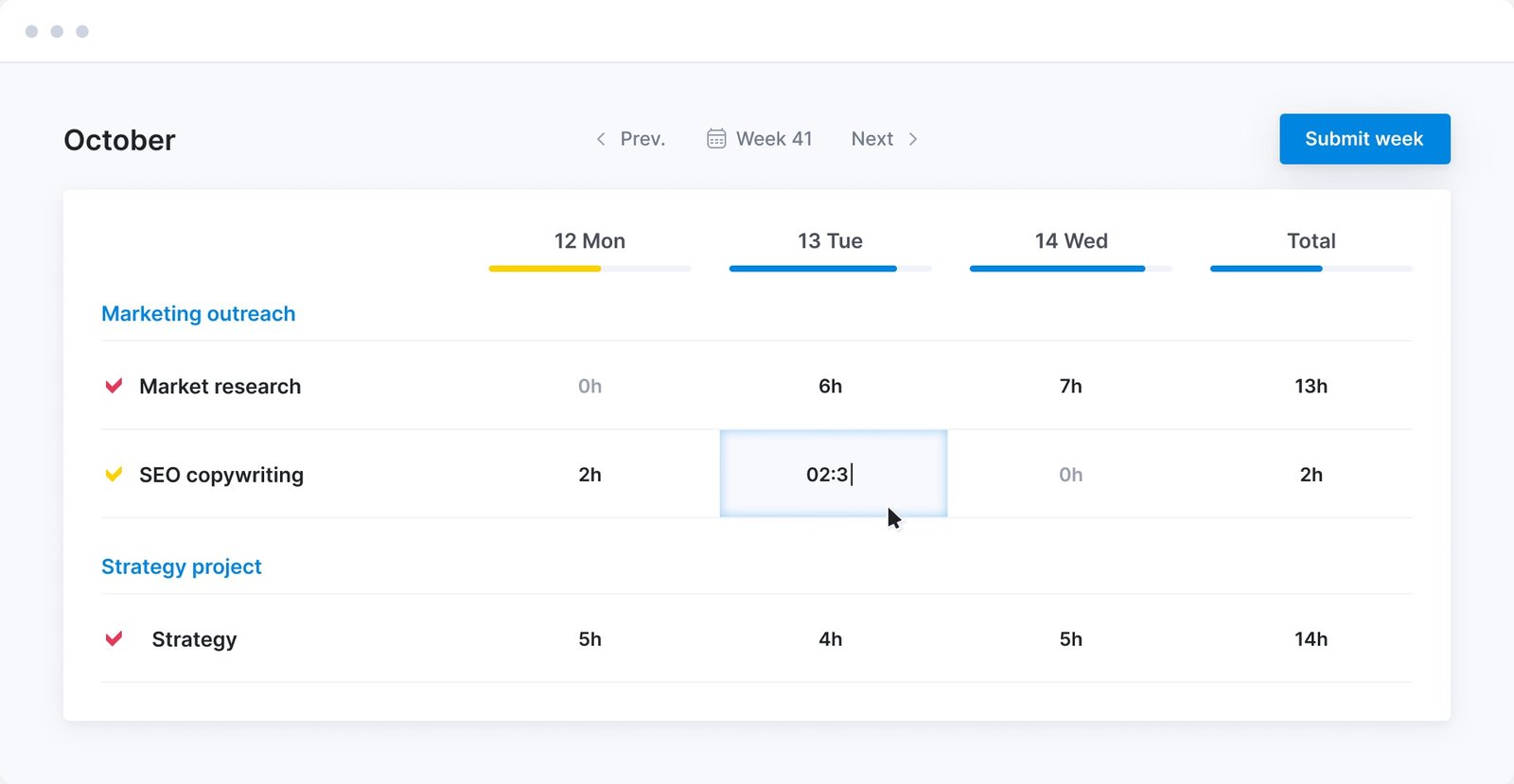Go to previous week via Prev.
Image resolution: width=1514 pixels, height=784 pixels.
point(642,139)
